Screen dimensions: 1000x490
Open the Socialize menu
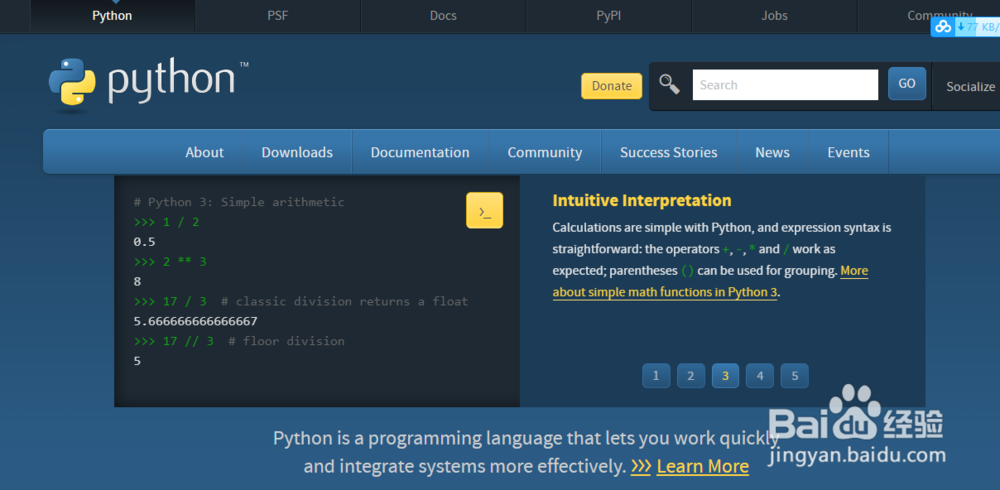click(x=970, y=87)
